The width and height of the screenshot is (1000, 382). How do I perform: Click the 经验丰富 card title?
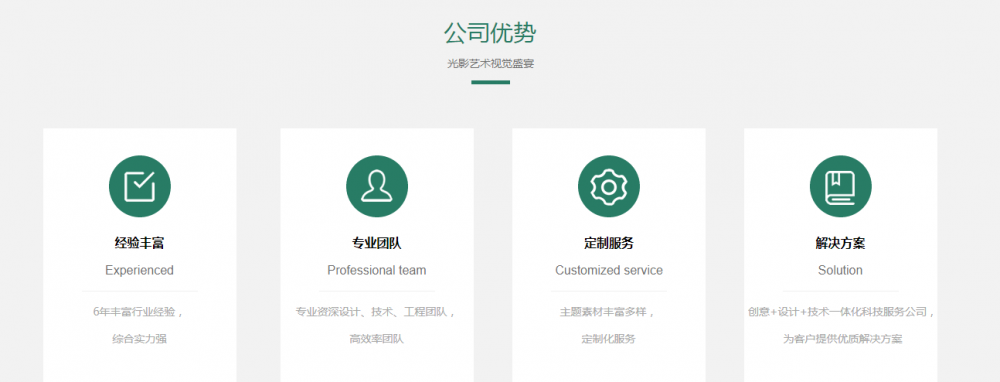pyautogui.click(x=140, y=243)
